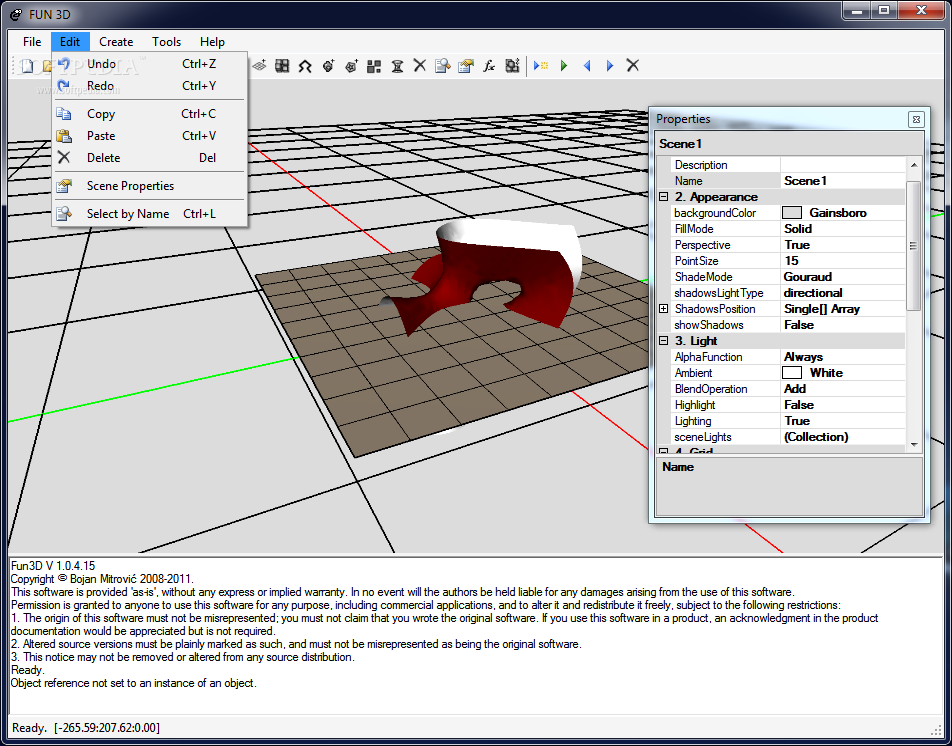Click the new document icon in toolbar

27,66
